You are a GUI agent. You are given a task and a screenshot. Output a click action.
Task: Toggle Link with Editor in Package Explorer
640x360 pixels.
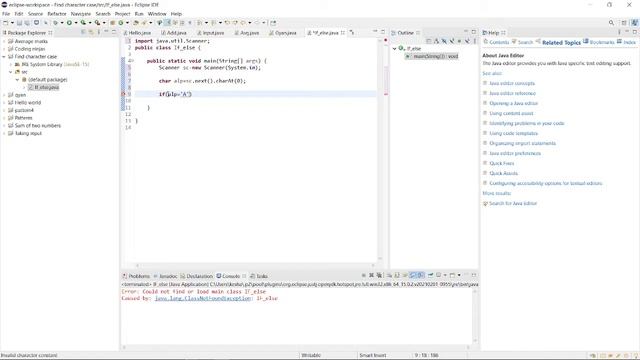(91, 32)
